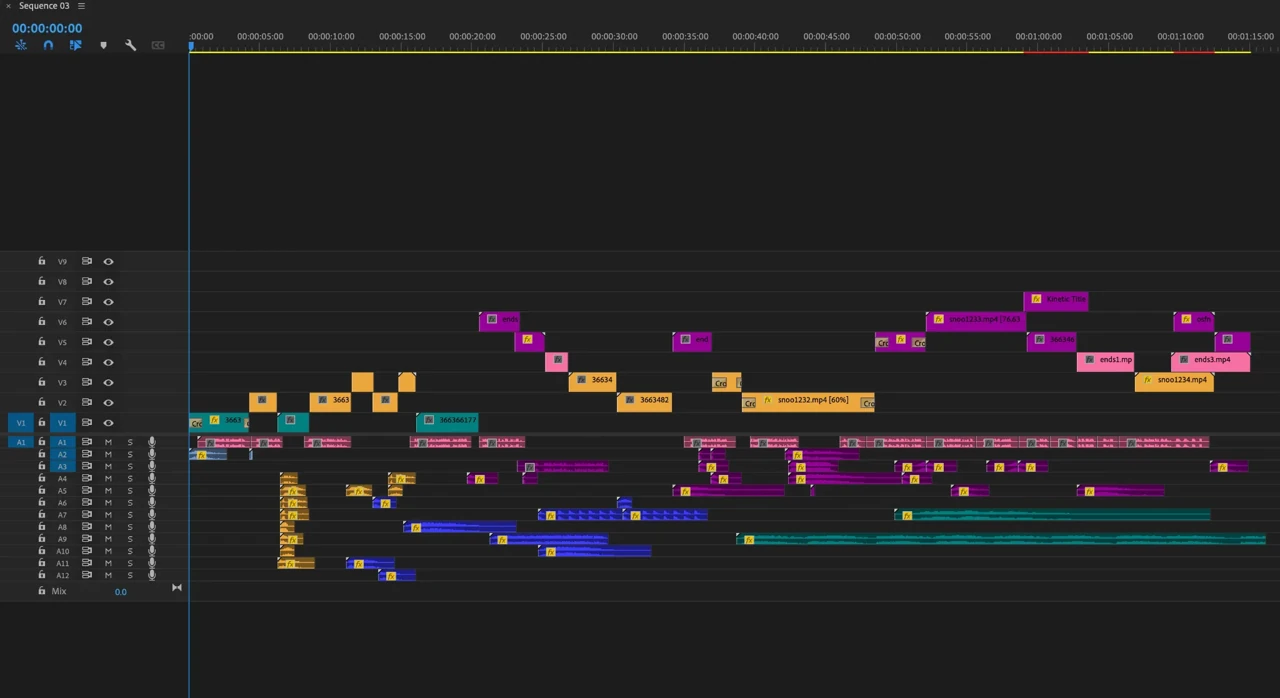Toggle A2 track targeting
The image size is (1280, 698).
(x=62, y=454)
